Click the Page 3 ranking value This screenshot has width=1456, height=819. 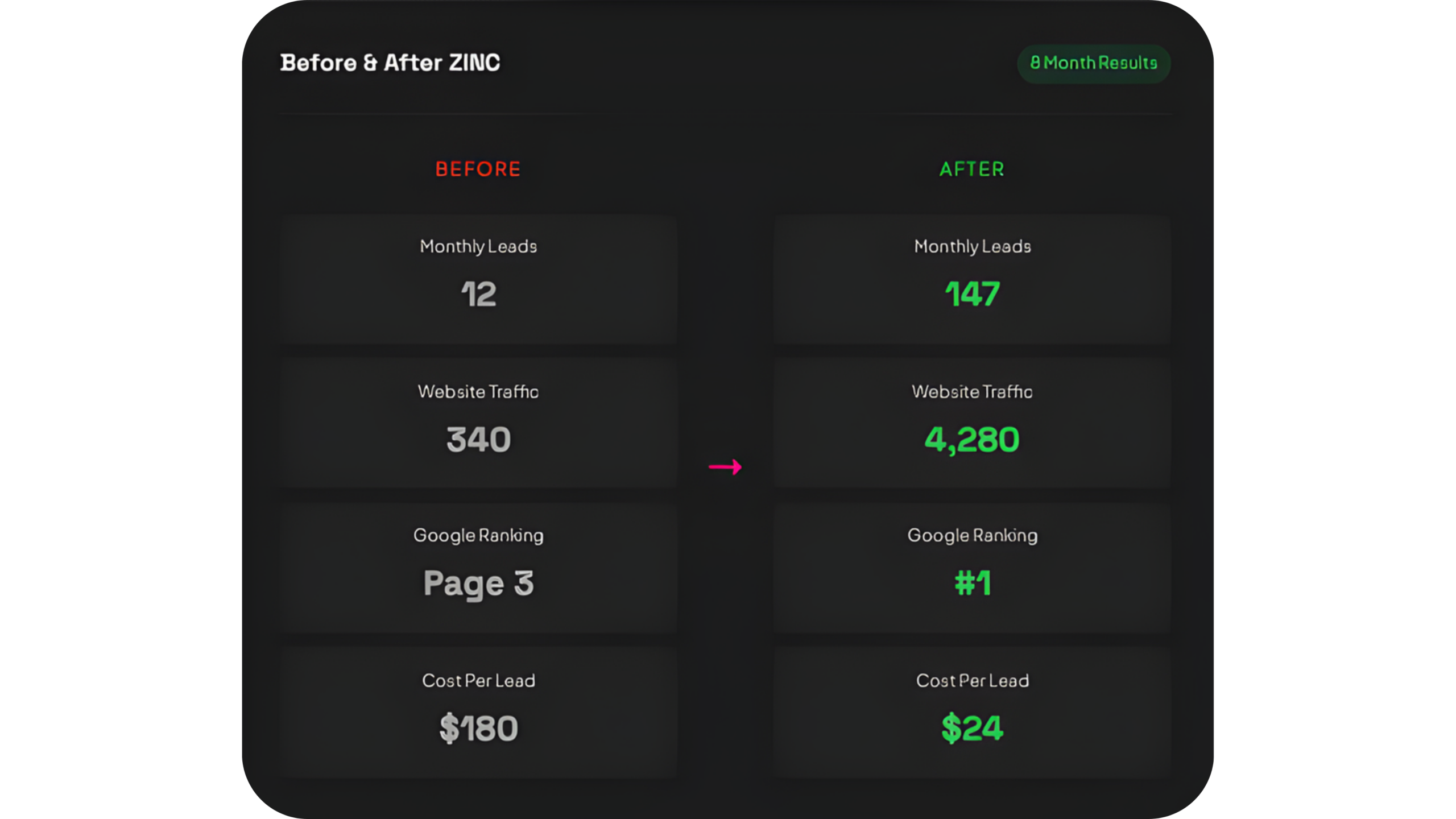click(x=478, y=584)
